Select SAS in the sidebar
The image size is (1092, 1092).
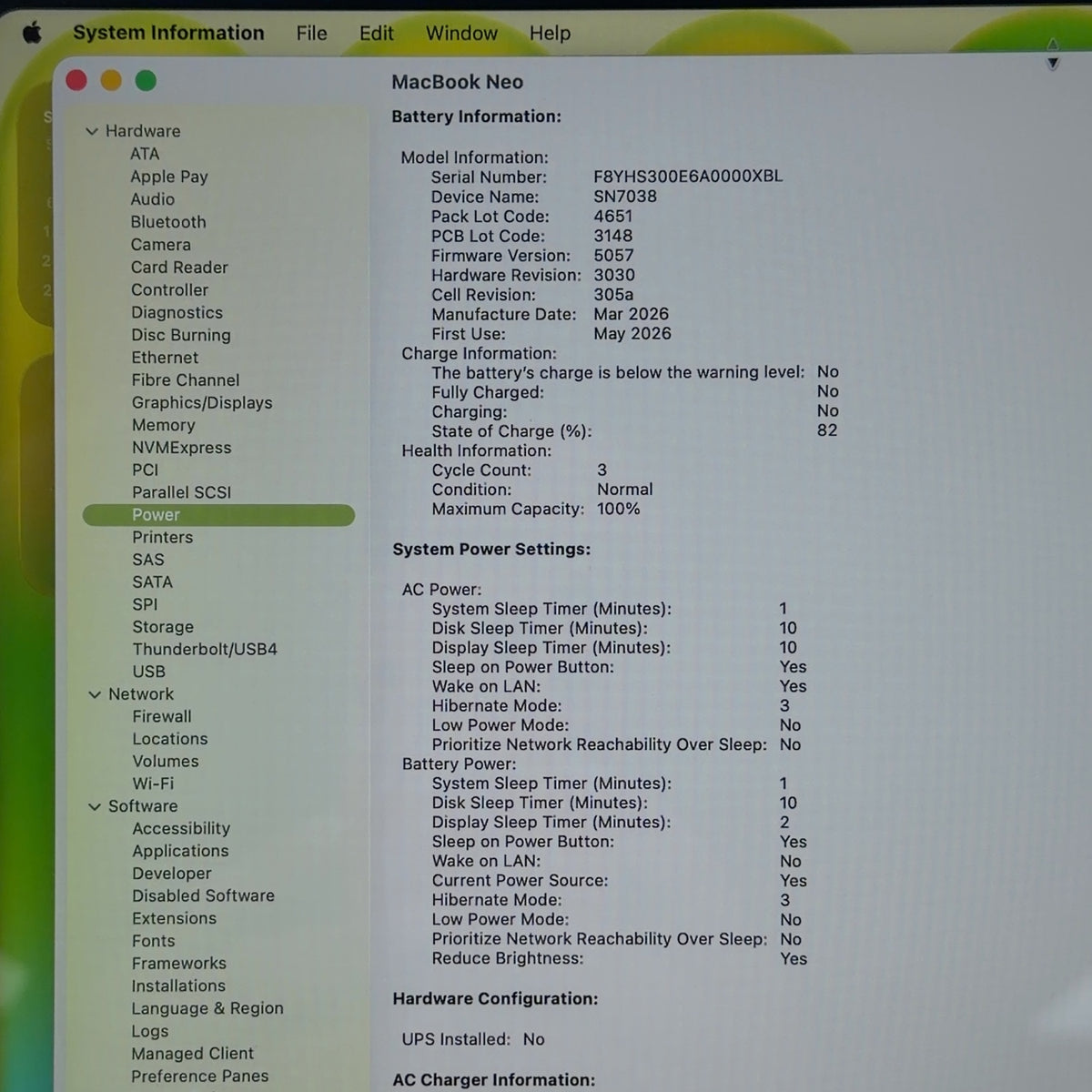tap(148, 560)
